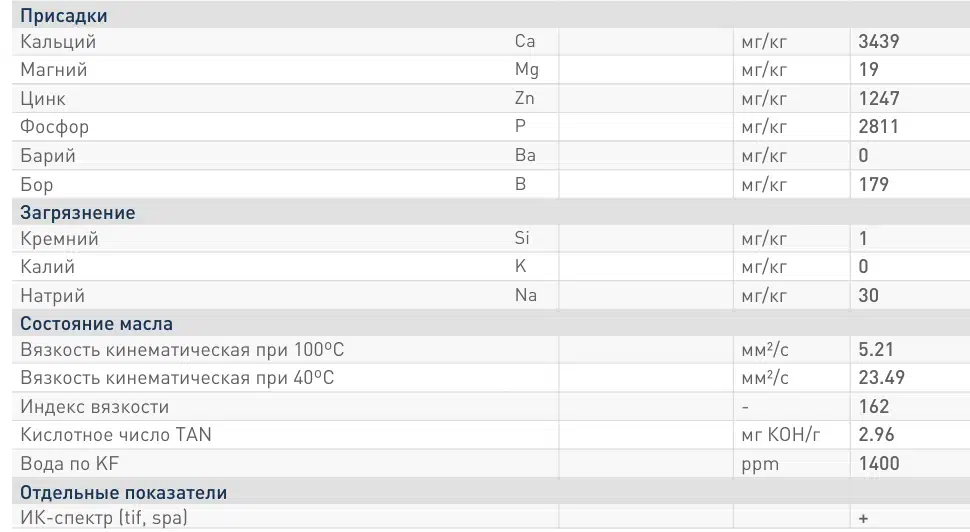This screenshot has width=970, height=532.
Task: Click the Кислотное число TAN value 2.96
Action: coord(876,434)
